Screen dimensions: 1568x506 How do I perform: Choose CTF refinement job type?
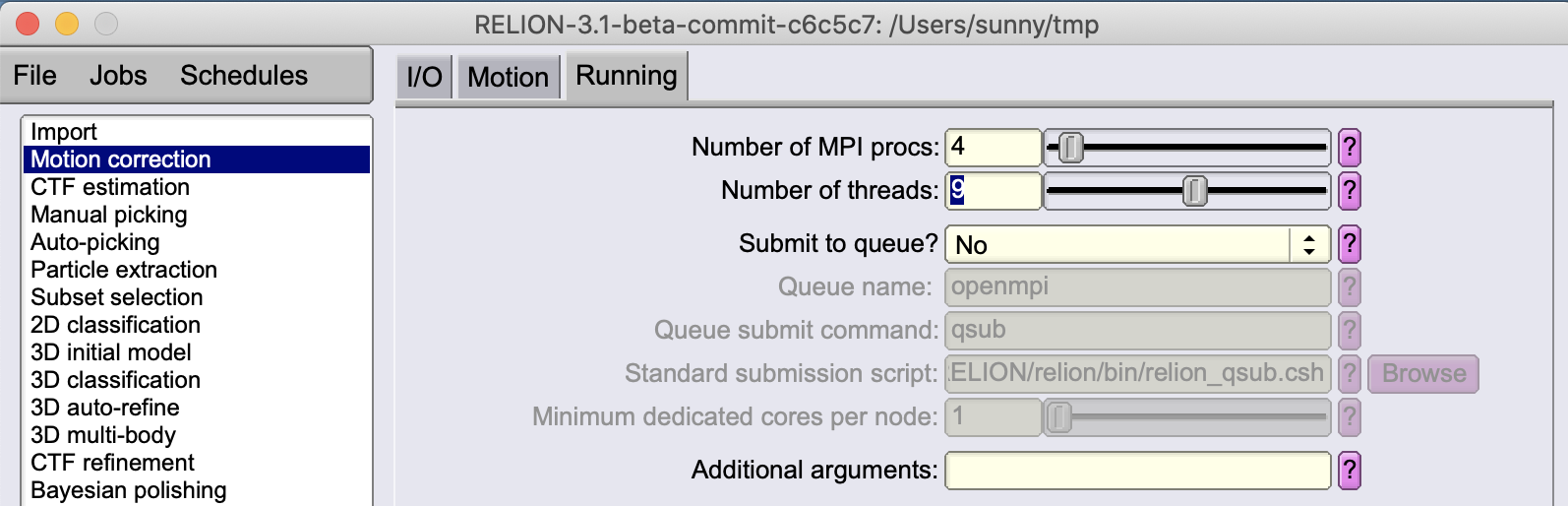point(197,463)
